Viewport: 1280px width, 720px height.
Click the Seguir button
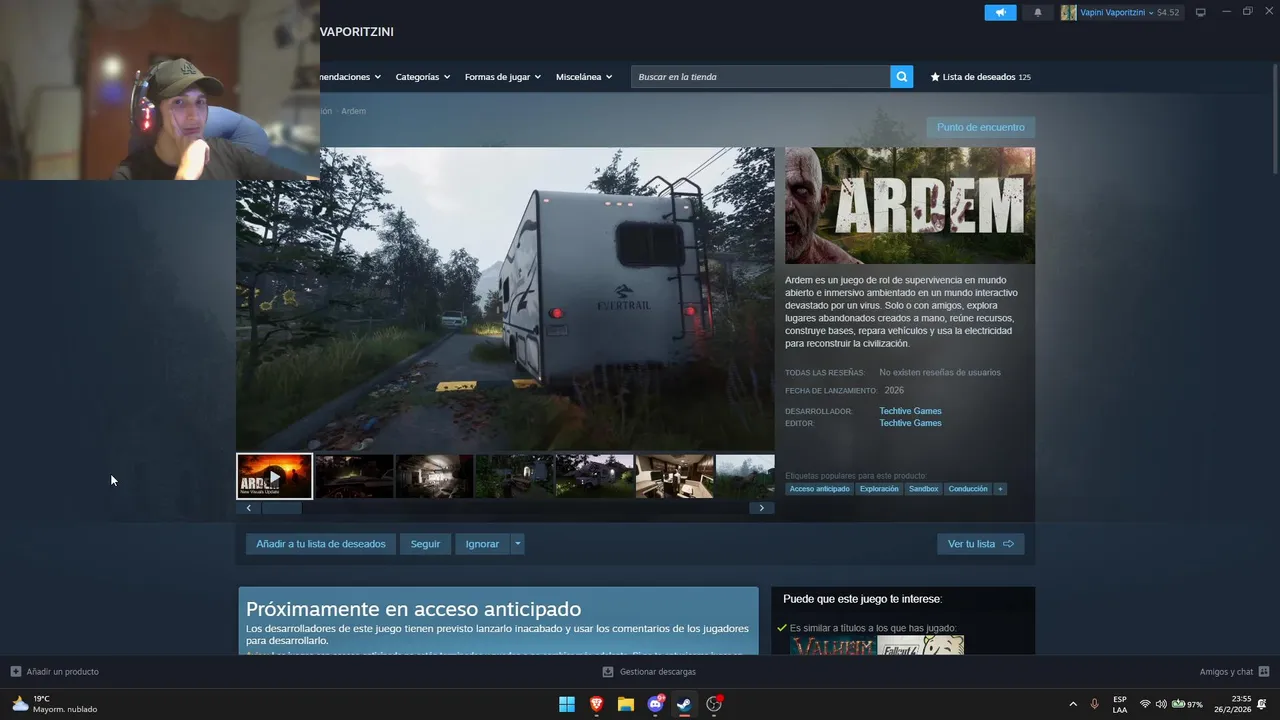click(x=425, y=544)
